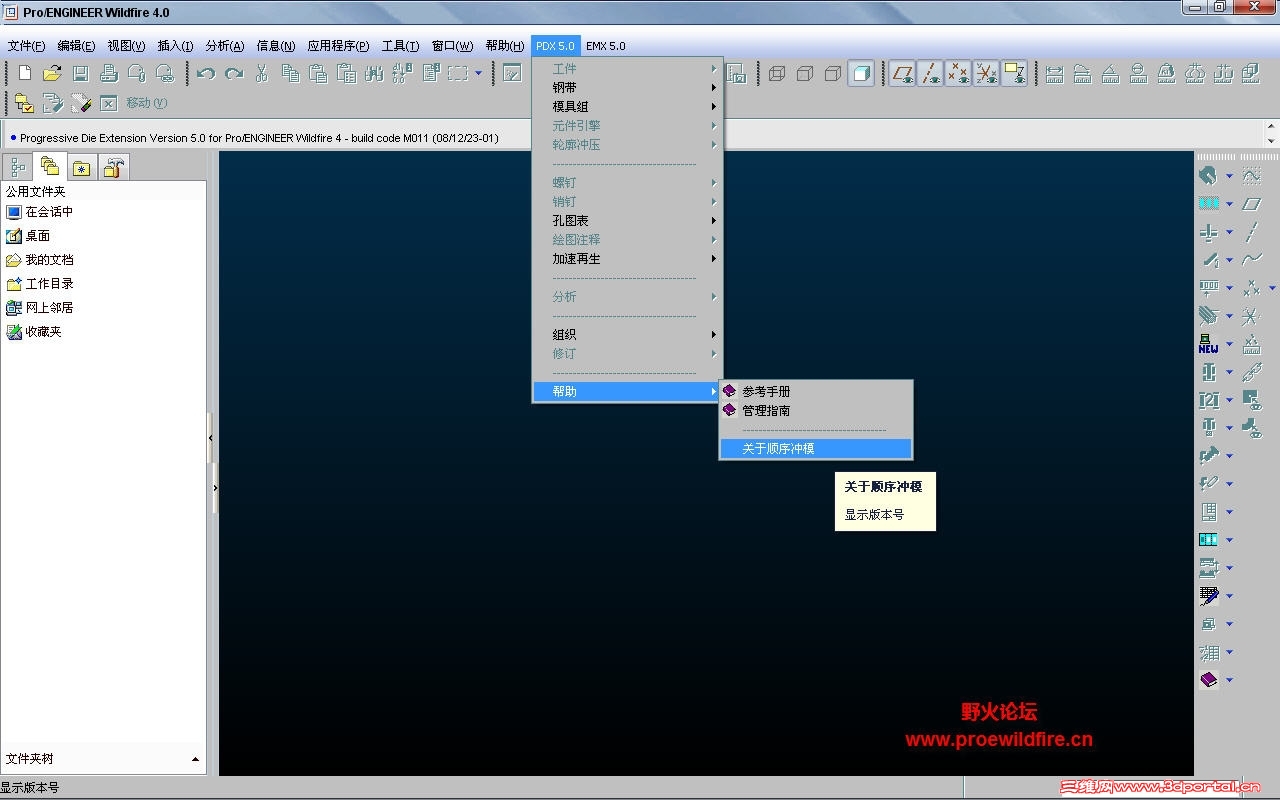Undo the last action with Undo arrow
Image resolution: width=1280 pixels, height=800 pixels.
(206, 73)
